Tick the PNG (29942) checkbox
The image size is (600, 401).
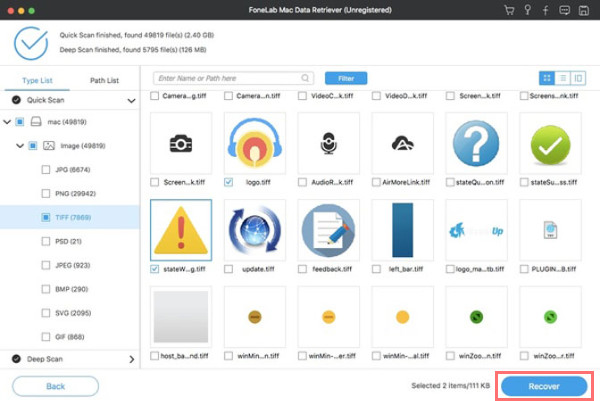46,194
